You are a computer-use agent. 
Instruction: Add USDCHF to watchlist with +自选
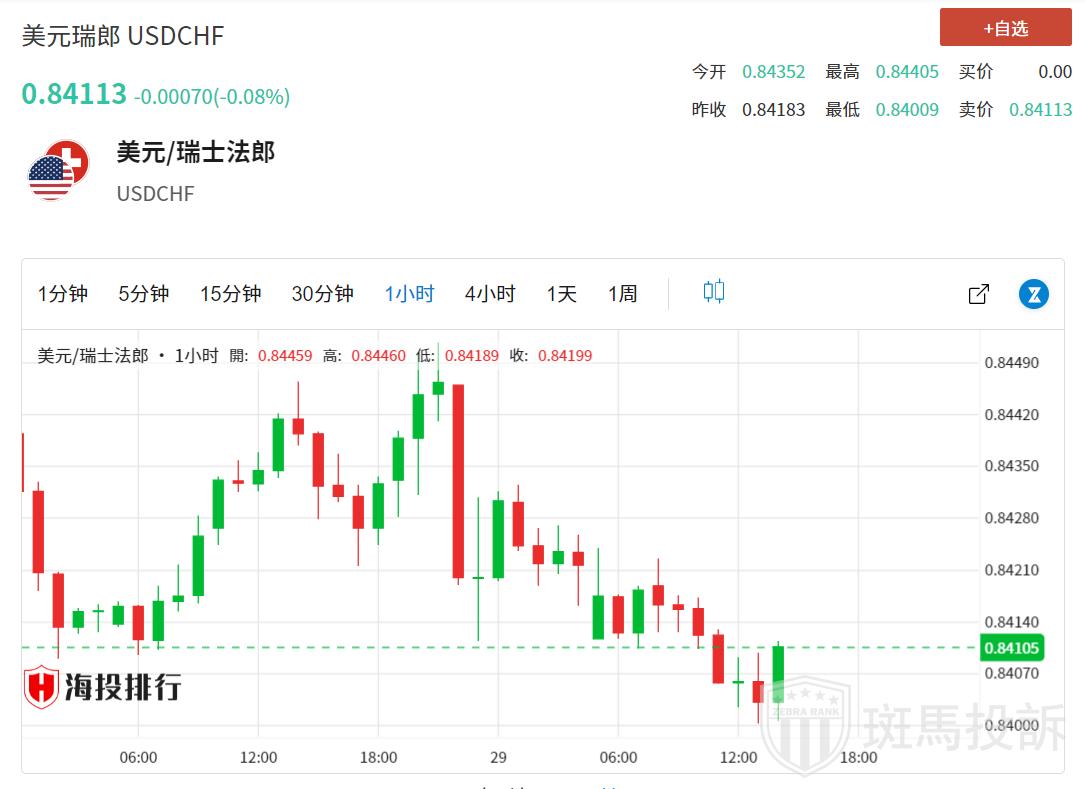[1005, 28]
